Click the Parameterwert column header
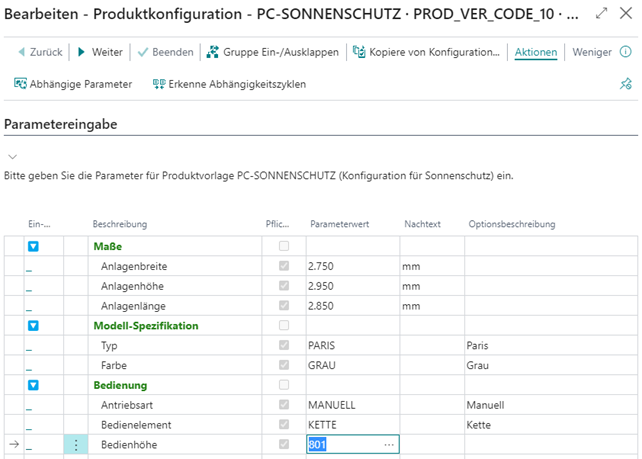Screen dimensions: 642x459 [x=339, y=224]
